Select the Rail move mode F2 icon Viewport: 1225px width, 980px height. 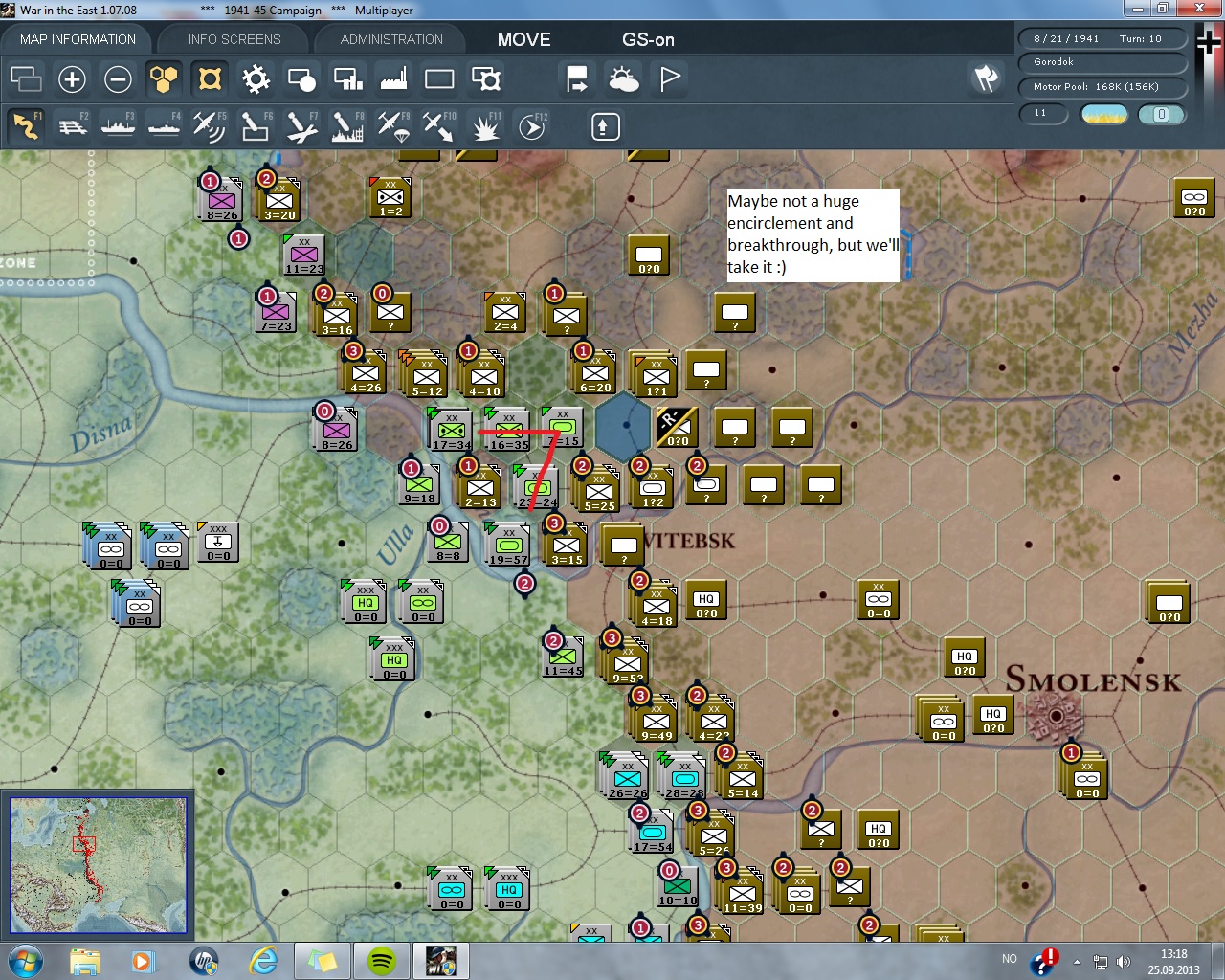(72, 126)
